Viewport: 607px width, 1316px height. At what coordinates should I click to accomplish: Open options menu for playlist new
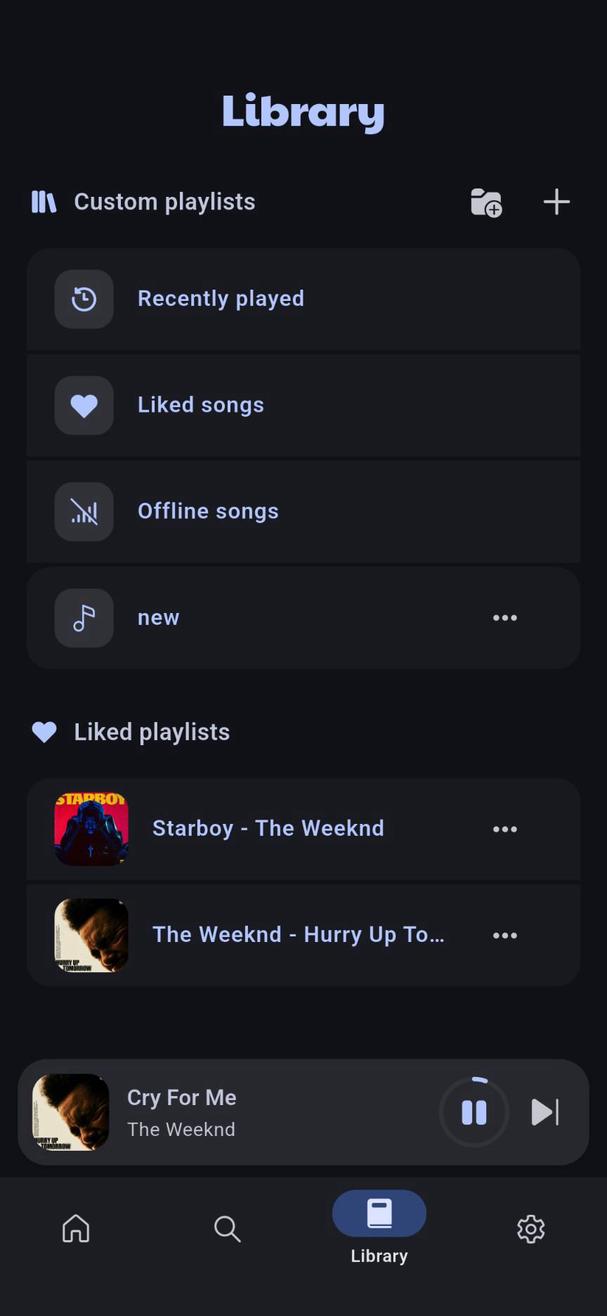pyautogui.click(x=505, y=617)
